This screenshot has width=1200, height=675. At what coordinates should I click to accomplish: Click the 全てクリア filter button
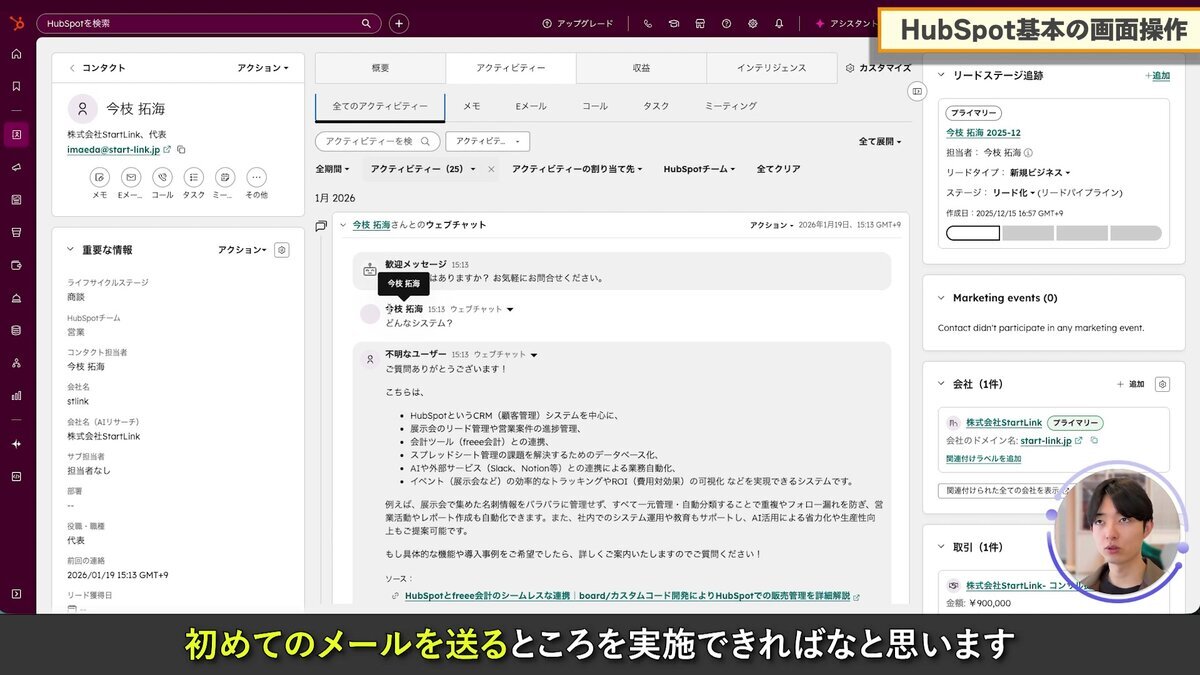[x=778, y=169]
